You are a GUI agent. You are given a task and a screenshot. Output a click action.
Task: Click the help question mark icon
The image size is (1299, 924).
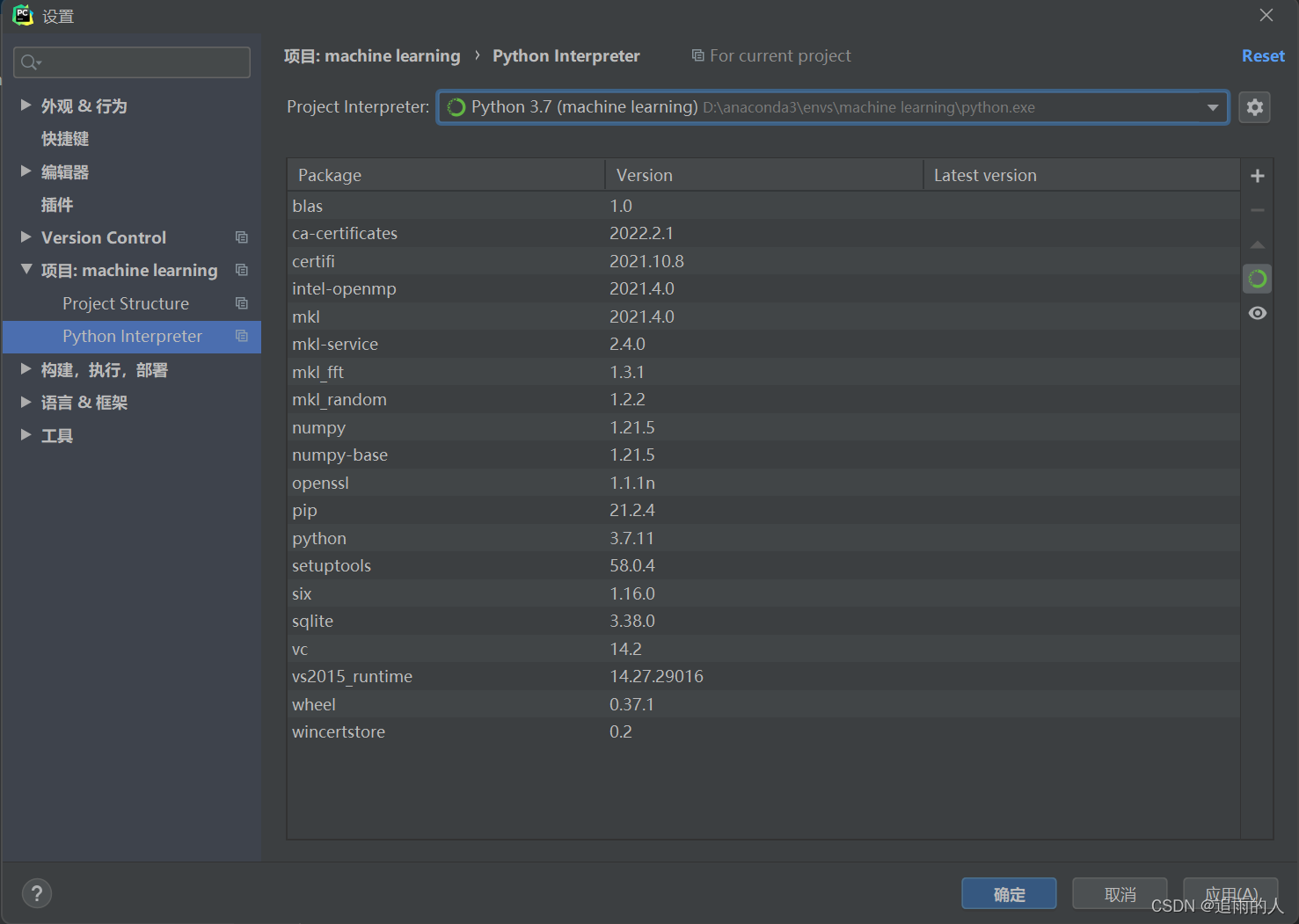coord(37,894)
